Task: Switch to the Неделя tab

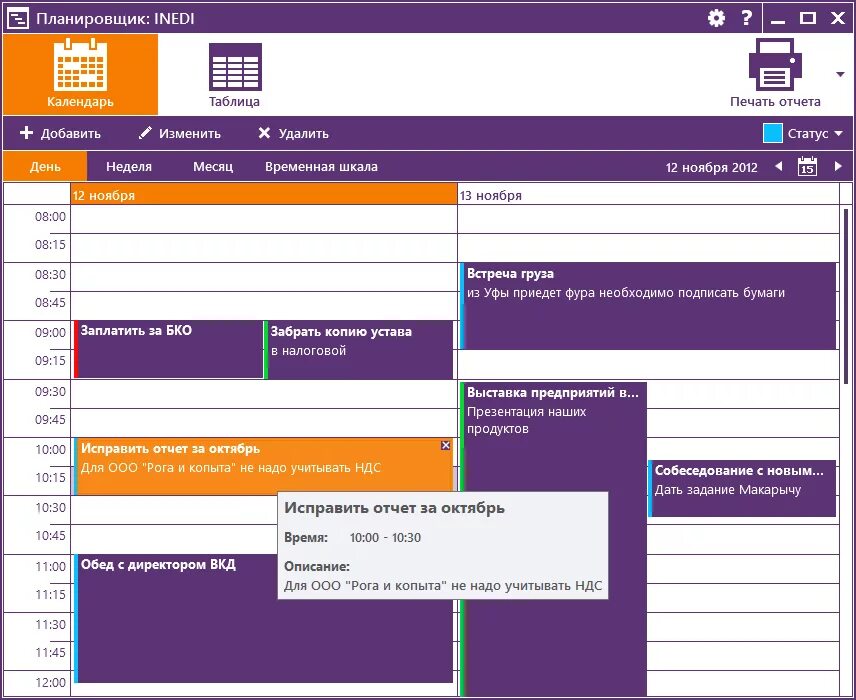Action: (129, 167)
